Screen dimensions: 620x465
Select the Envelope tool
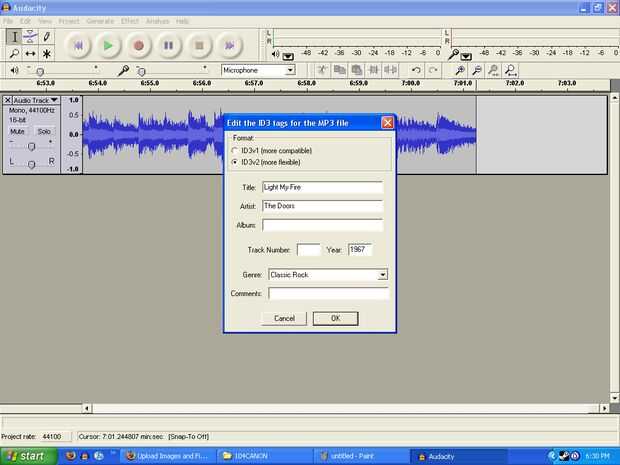tap(30, 37)
